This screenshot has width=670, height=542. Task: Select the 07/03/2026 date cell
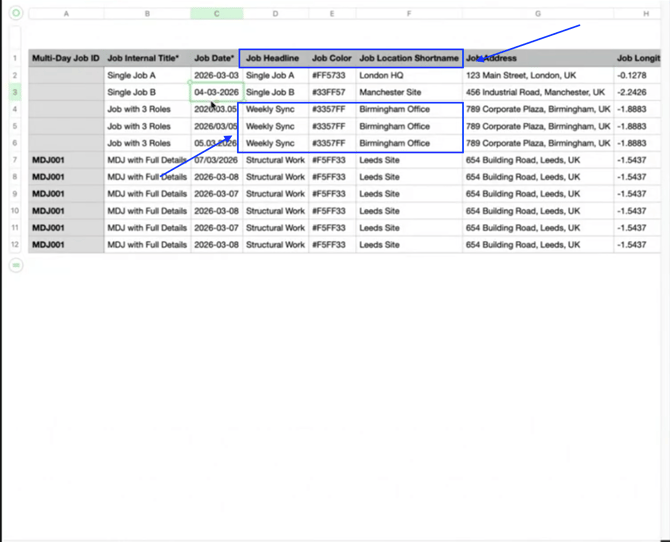216,160
